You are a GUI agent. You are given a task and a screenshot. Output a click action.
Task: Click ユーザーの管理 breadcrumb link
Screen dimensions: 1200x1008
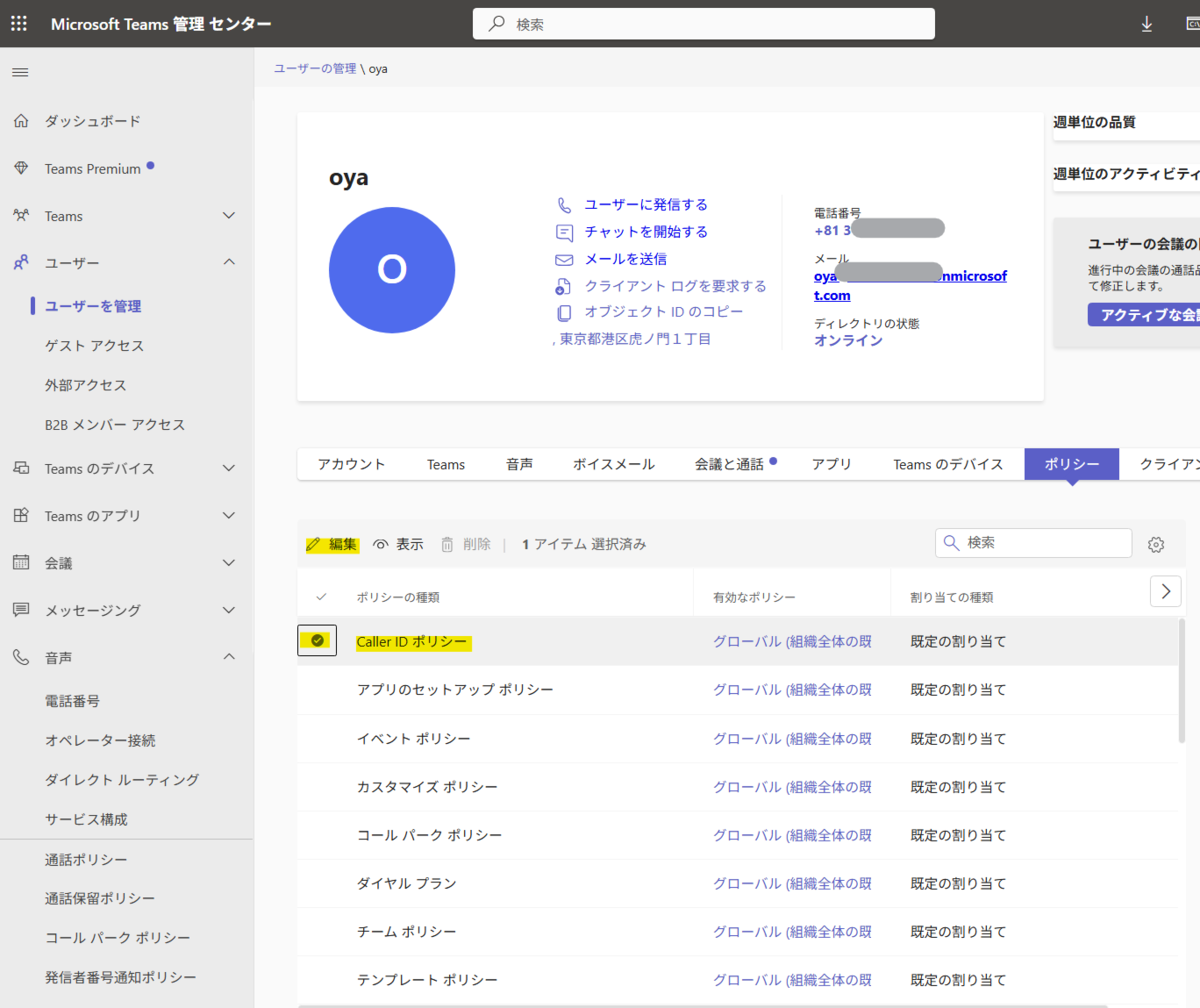(x=315, y=69)
